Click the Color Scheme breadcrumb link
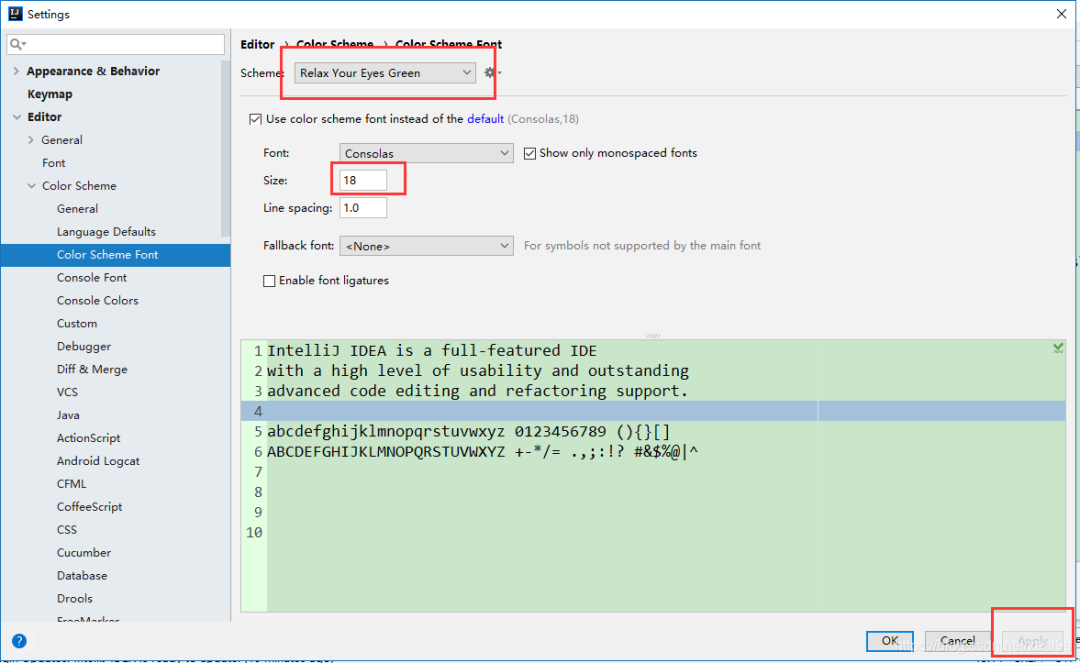The image size is (1080, 663). click(335, 44)
